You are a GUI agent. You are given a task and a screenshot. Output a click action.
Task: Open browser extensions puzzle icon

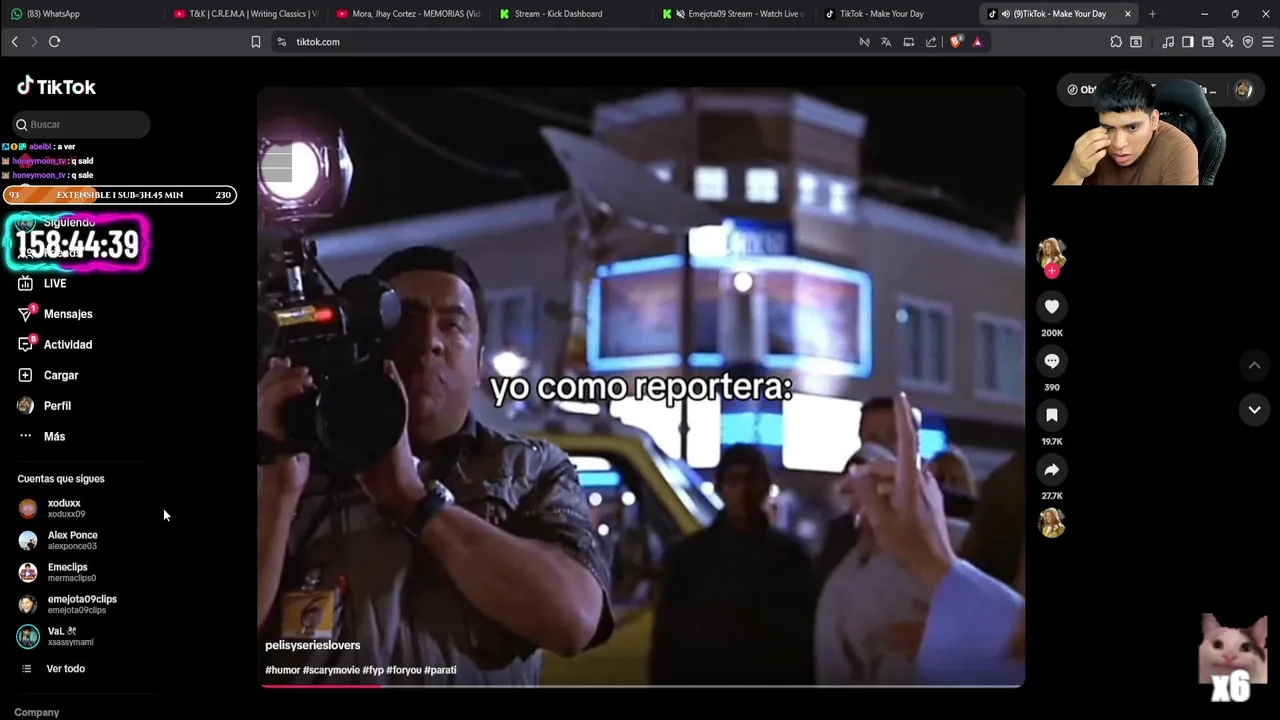pyautogui.click(x=1116, y=42)
